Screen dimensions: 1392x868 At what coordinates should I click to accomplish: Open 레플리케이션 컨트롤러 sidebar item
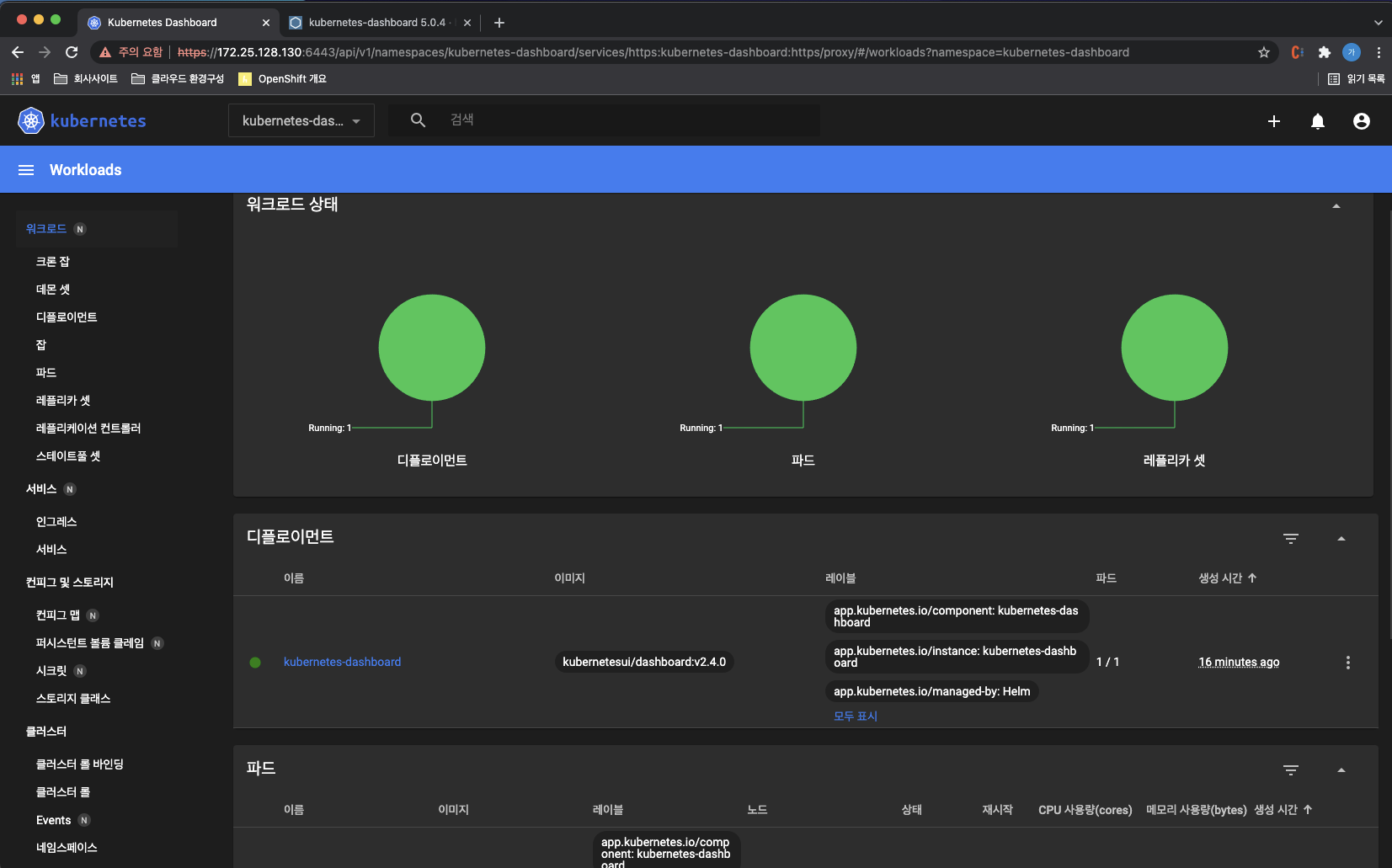[88, 429]
